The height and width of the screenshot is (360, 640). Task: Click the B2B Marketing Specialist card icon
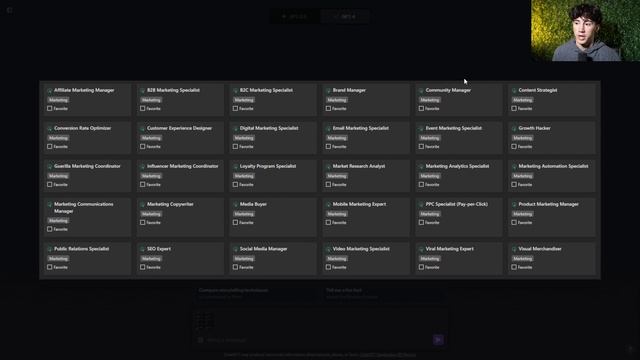click(142, 90)
